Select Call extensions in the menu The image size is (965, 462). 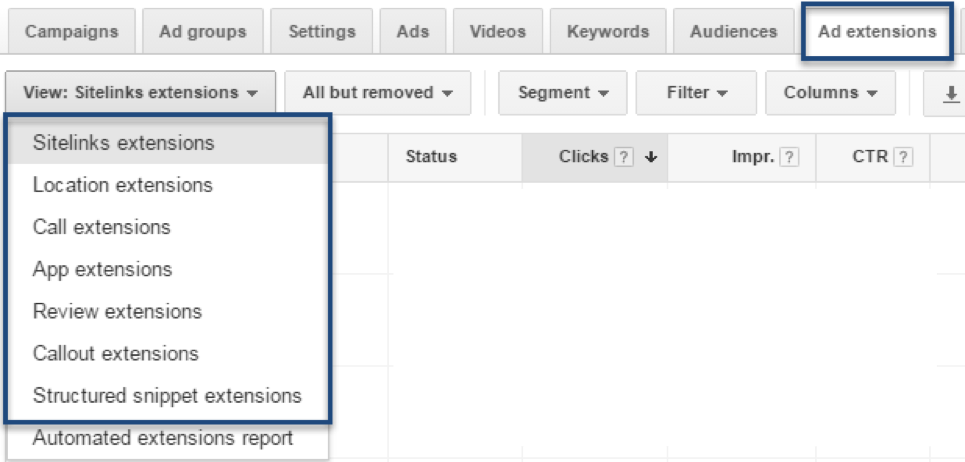(101, 227)
